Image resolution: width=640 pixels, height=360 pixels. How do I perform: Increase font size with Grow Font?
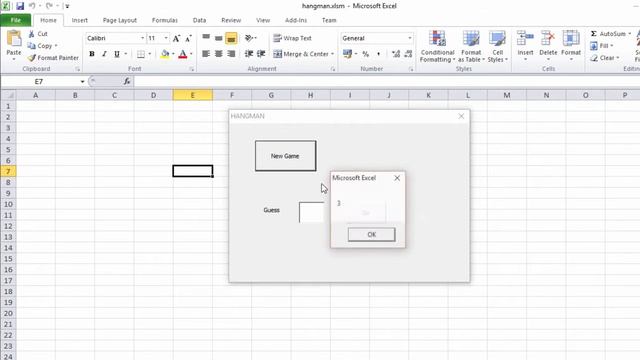[x=176, y=38]
